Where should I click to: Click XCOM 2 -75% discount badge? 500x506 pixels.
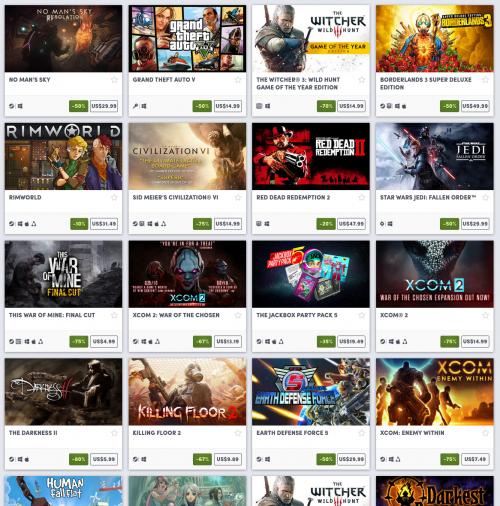449,341
